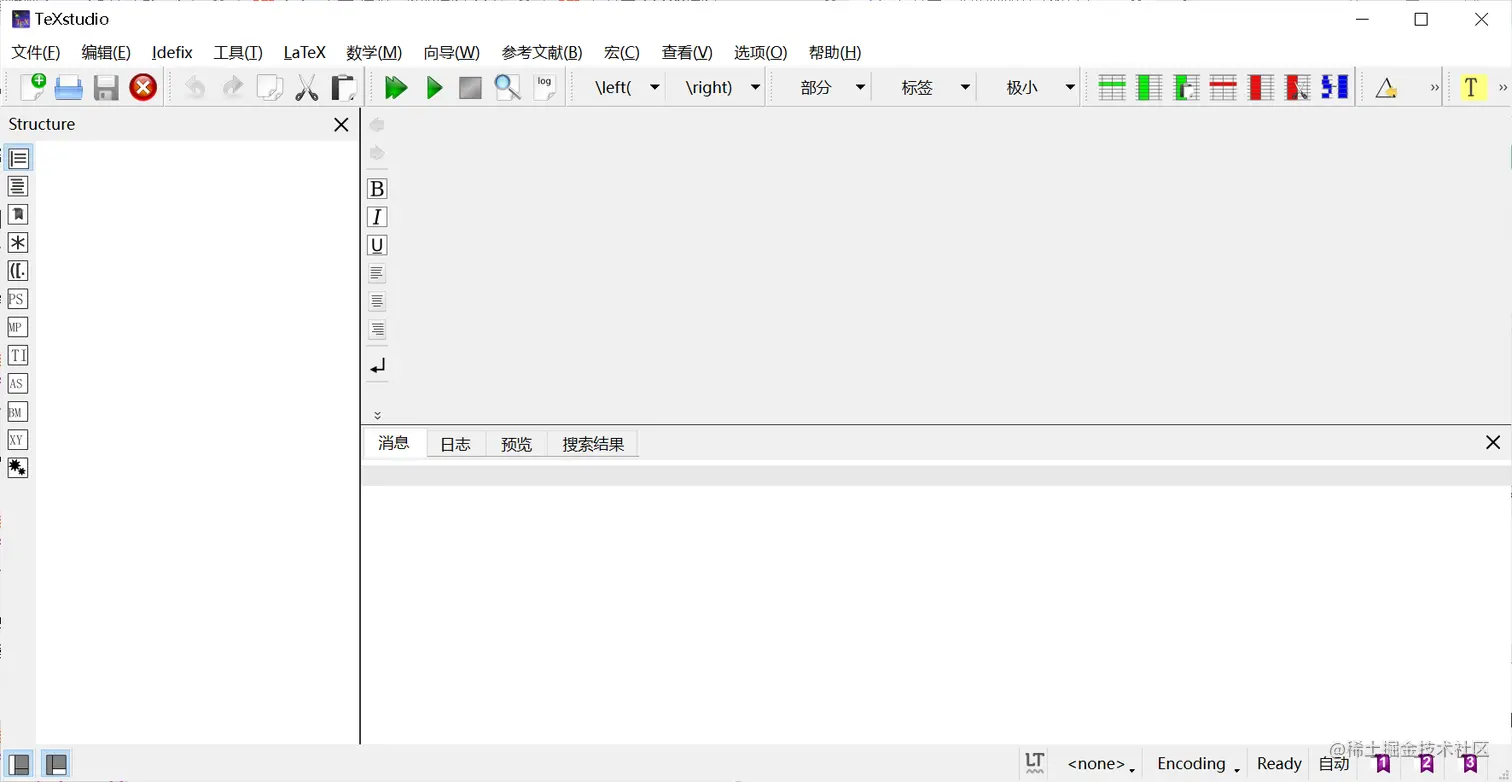Open the 文件(F) menu
This screenshot has height=782, width=1512.
click(36, 52)
